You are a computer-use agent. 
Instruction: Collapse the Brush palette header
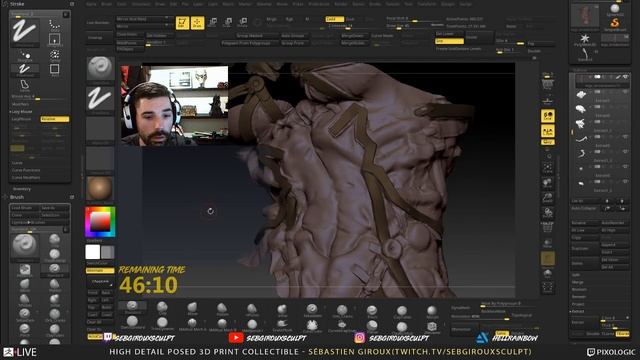coord(17,197)
